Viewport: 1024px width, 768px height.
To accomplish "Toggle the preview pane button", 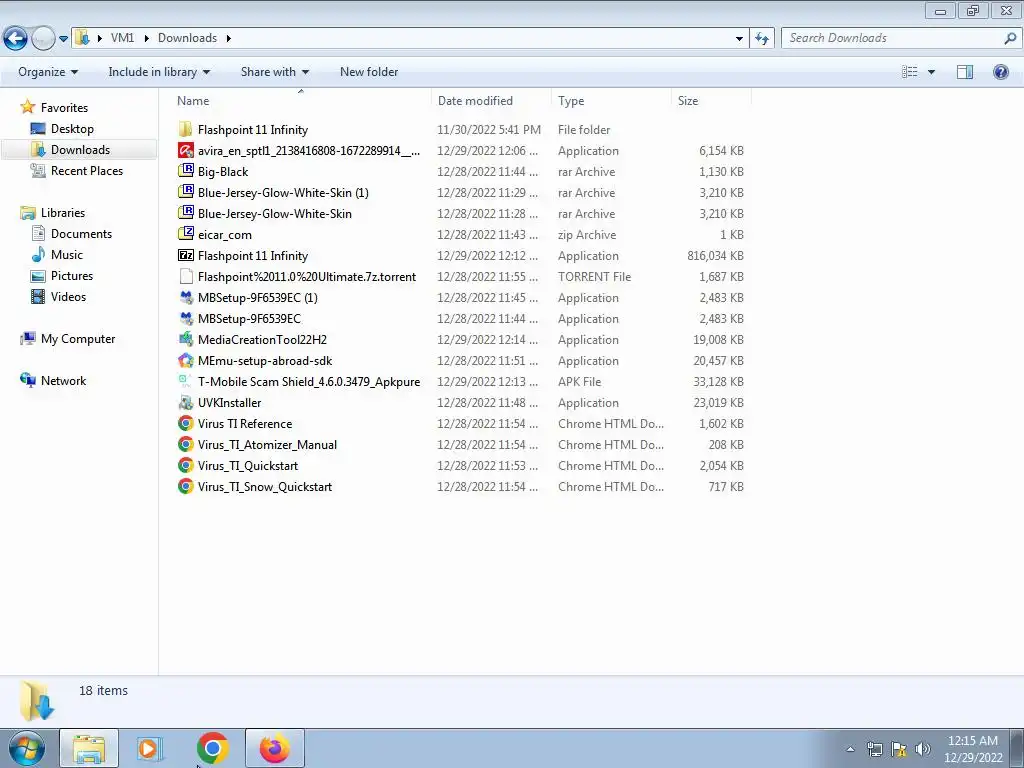I will click(965, 72).
